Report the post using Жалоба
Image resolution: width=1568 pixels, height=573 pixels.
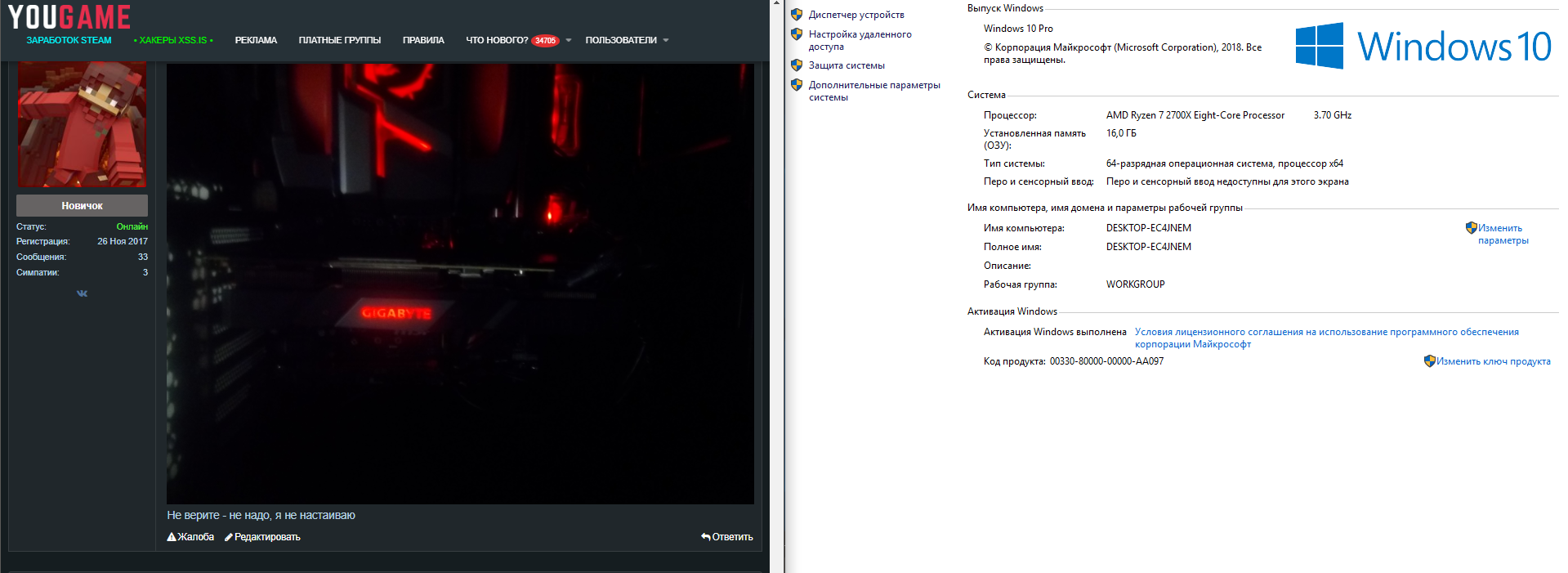click(190, 537)
